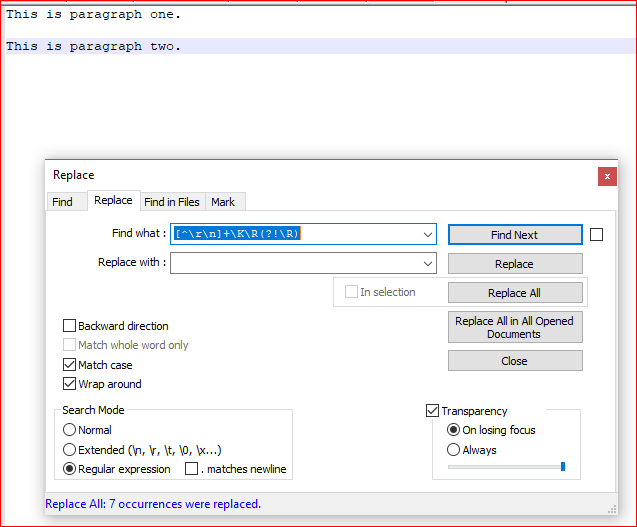Click the text 'This is paragraph one.'
637x527 pixels.
click(x=93, y=15)
